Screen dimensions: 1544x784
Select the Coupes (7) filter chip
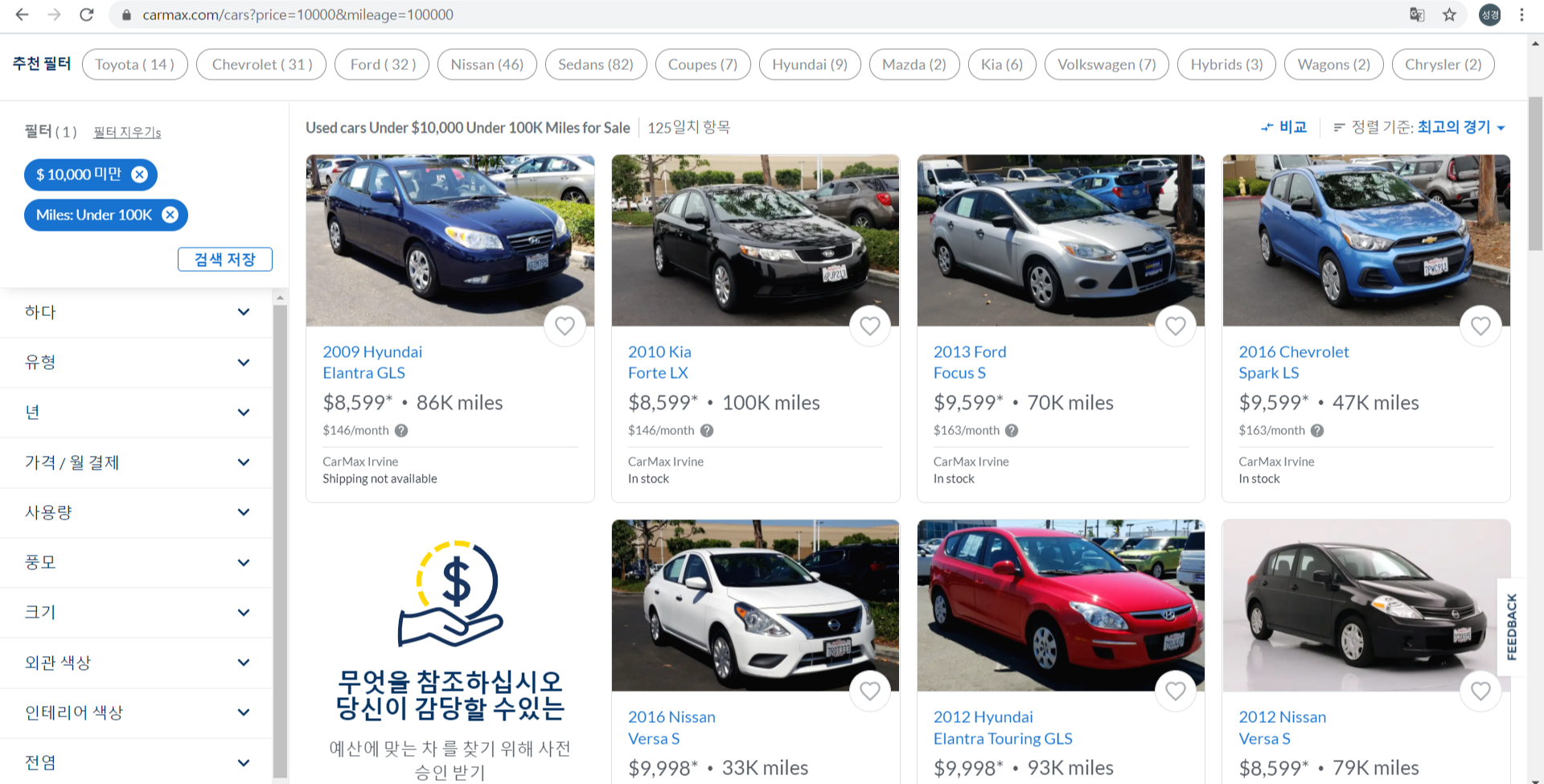pos(703,64)
